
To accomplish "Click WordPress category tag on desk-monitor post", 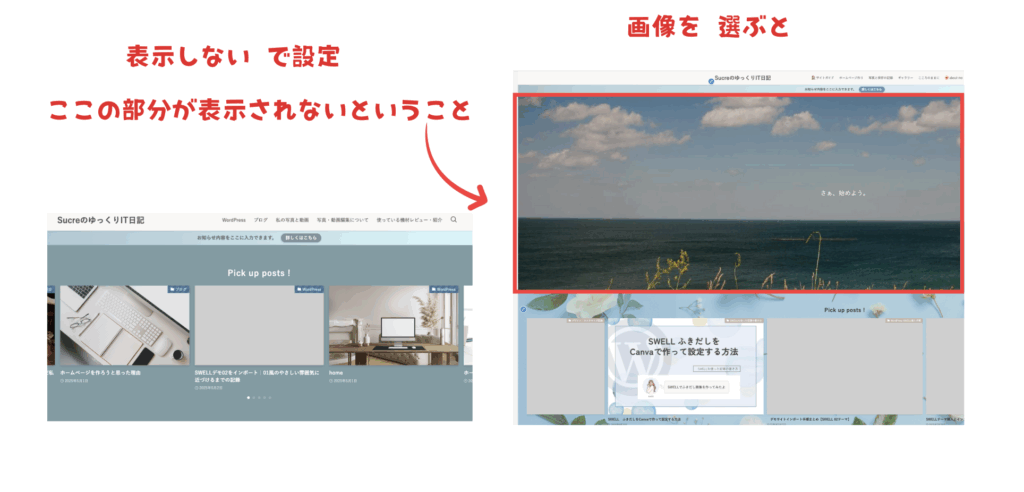I will tap(445, 290).
